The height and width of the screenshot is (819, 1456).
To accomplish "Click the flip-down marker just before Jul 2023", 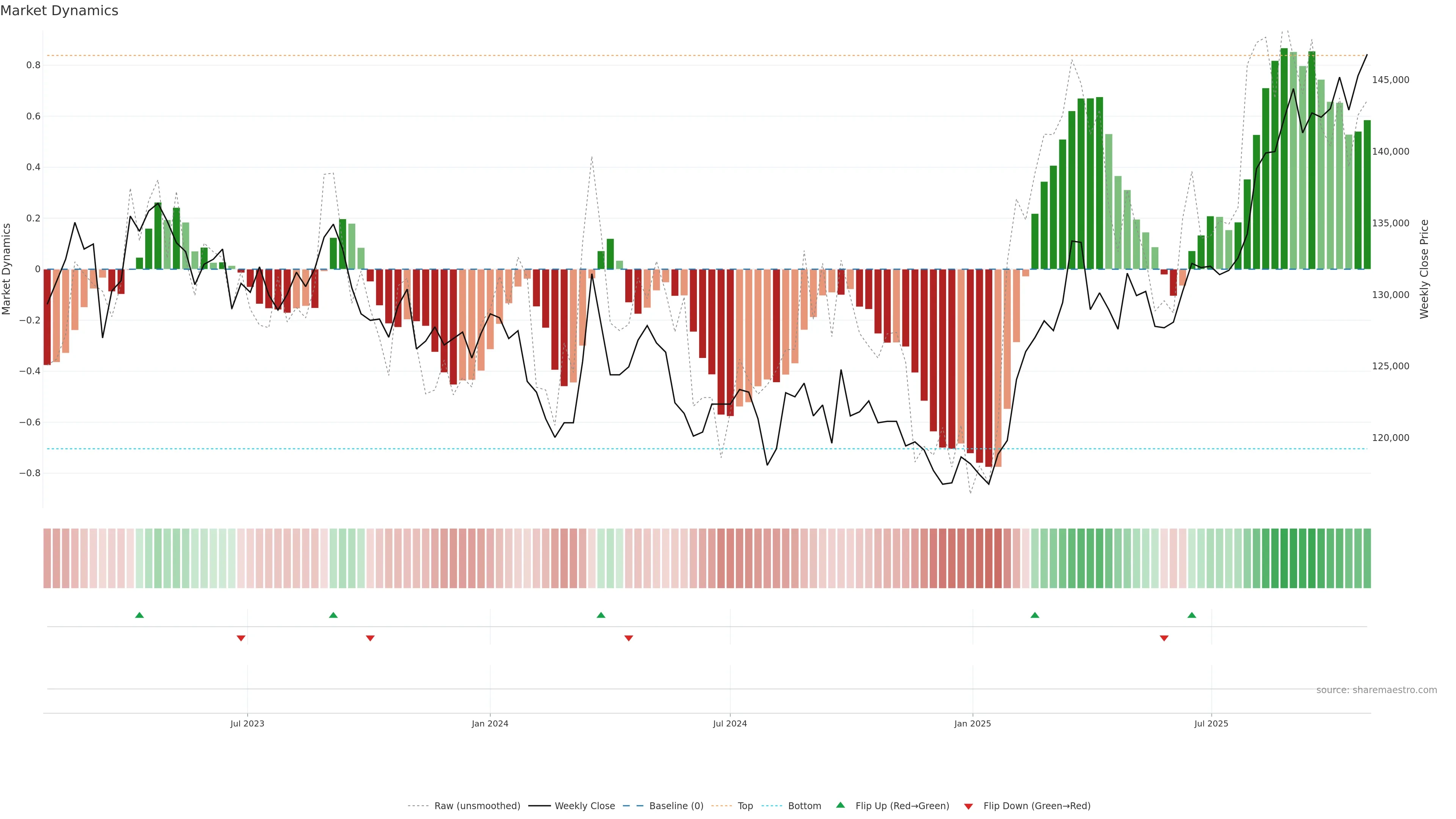I will (241, 638).
